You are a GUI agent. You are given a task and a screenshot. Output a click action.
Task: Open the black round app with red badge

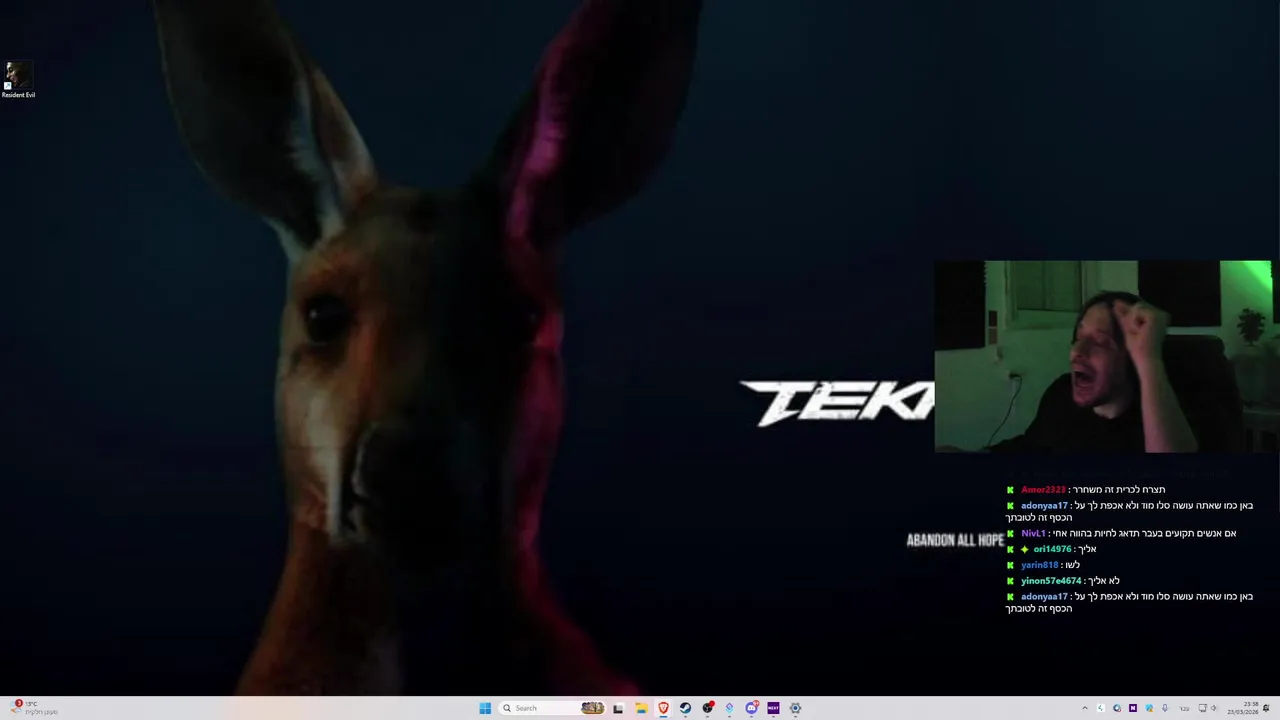[707, 708]
